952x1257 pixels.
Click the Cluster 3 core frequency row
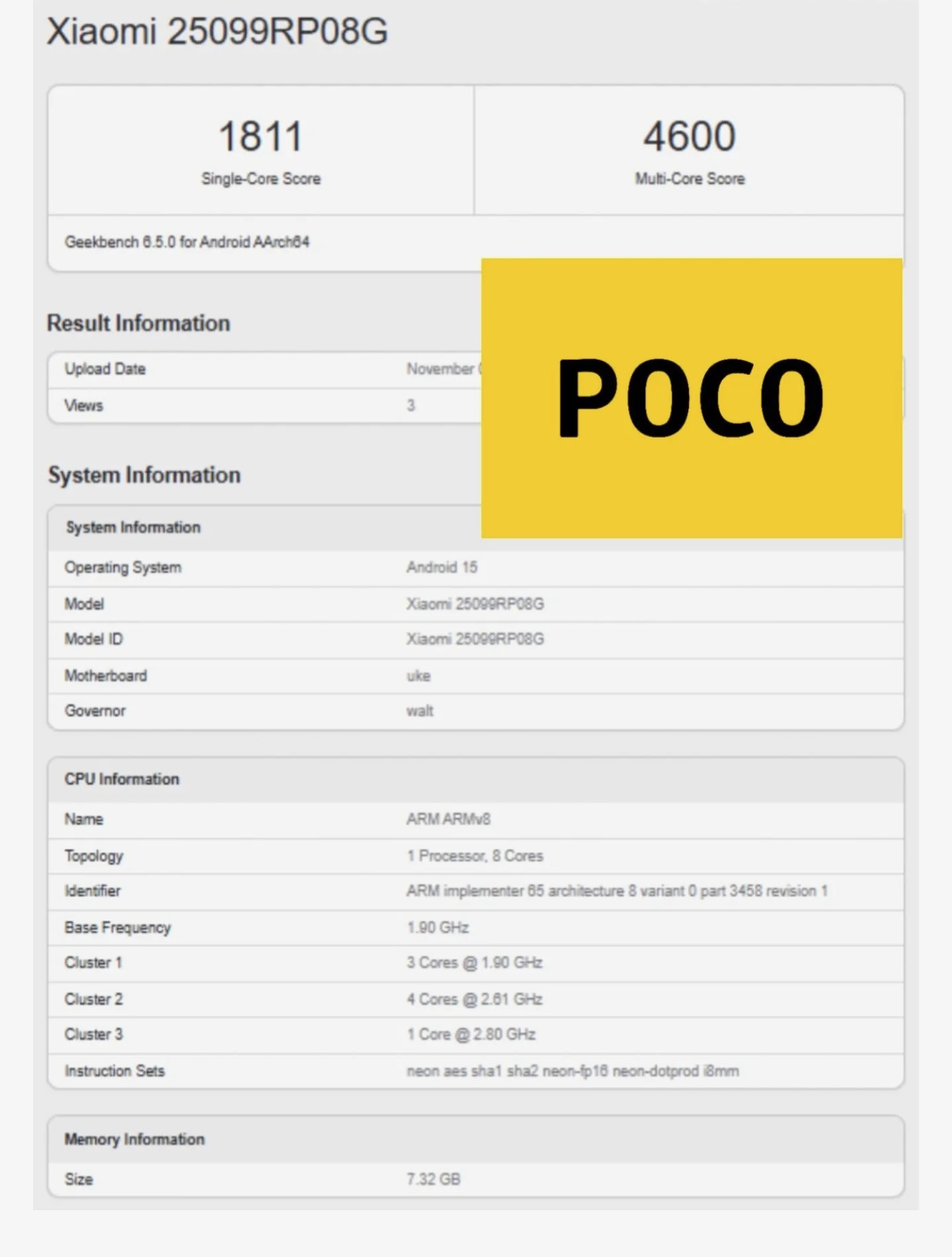476,1034
